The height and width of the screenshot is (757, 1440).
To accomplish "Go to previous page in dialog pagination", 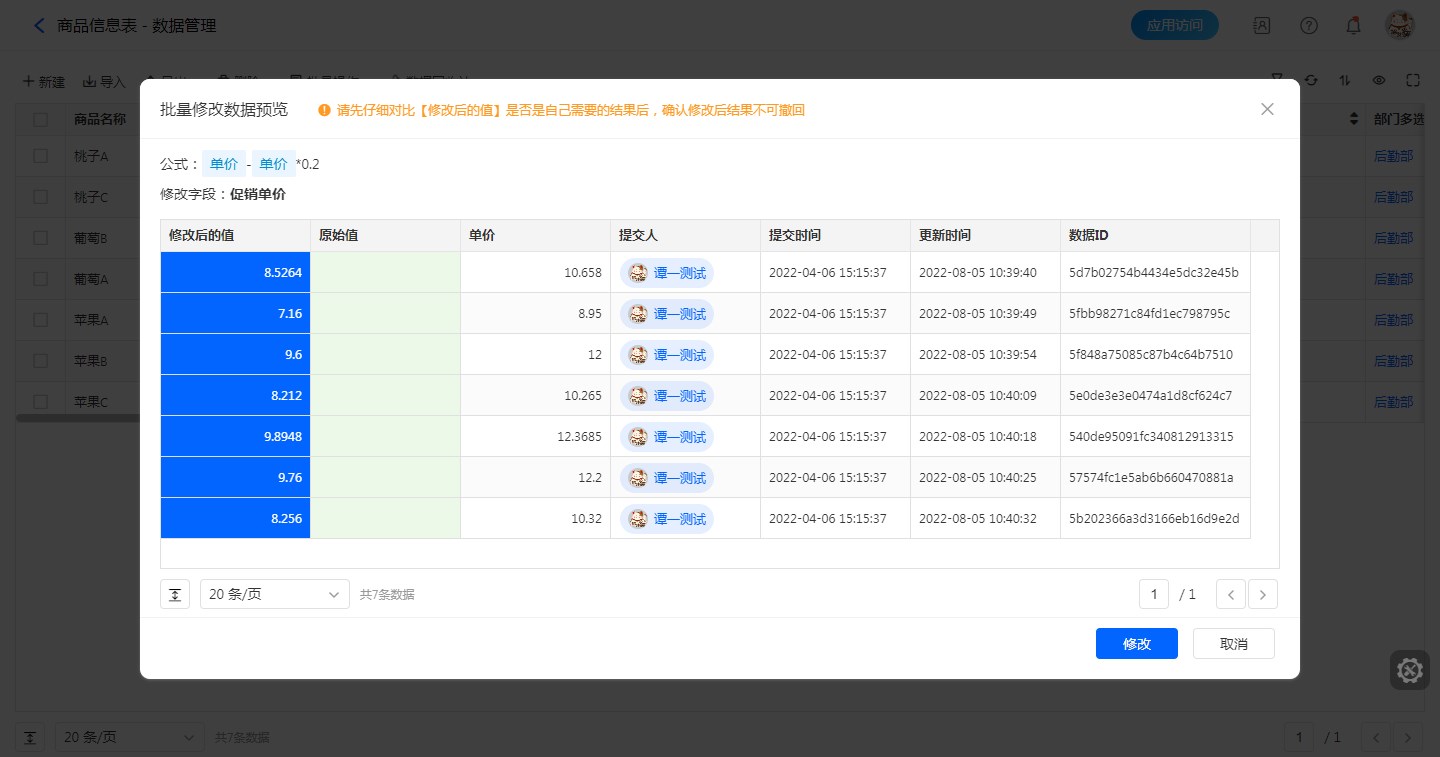I will [1230, 594].
